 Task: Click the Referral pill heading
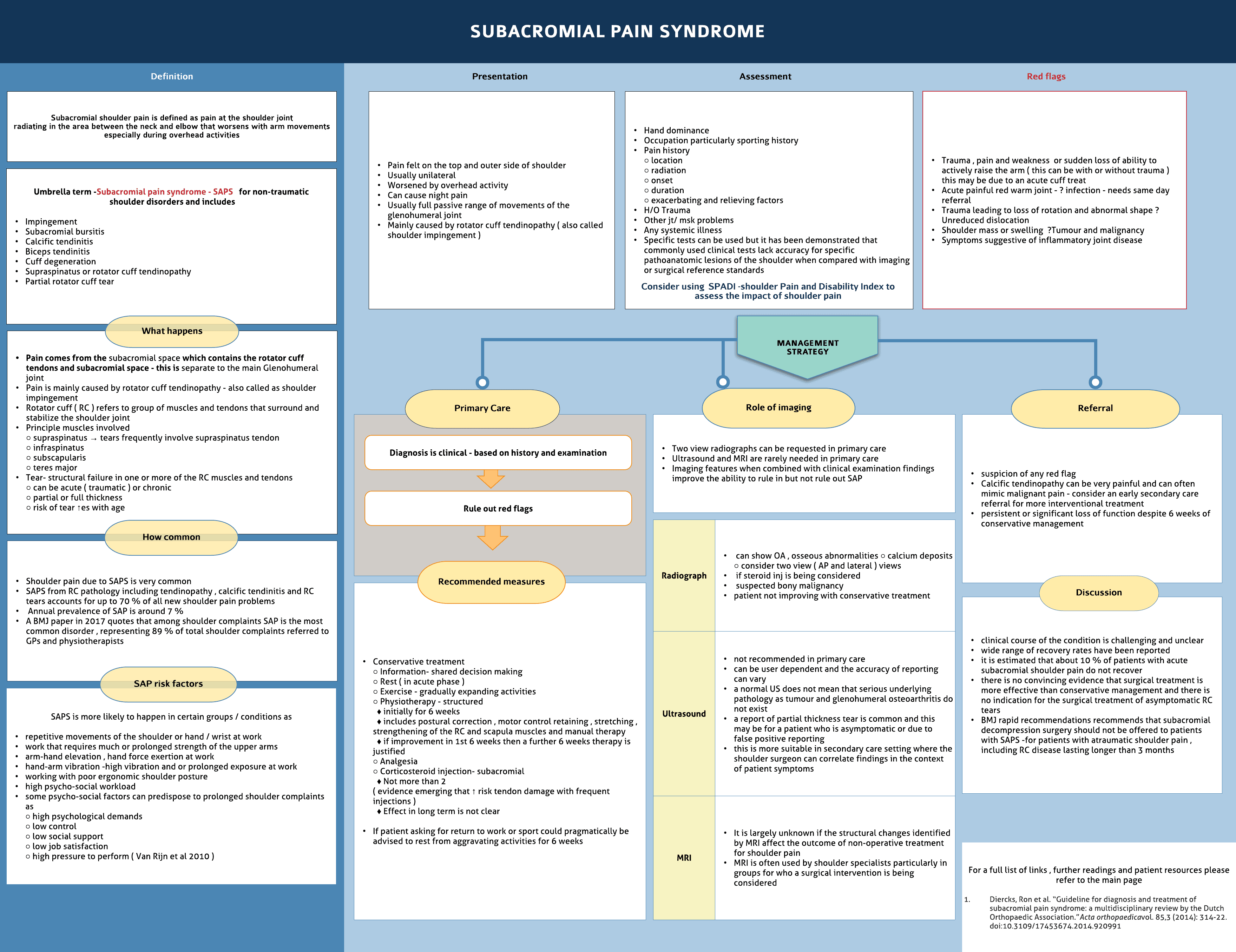coord(1095,408)
